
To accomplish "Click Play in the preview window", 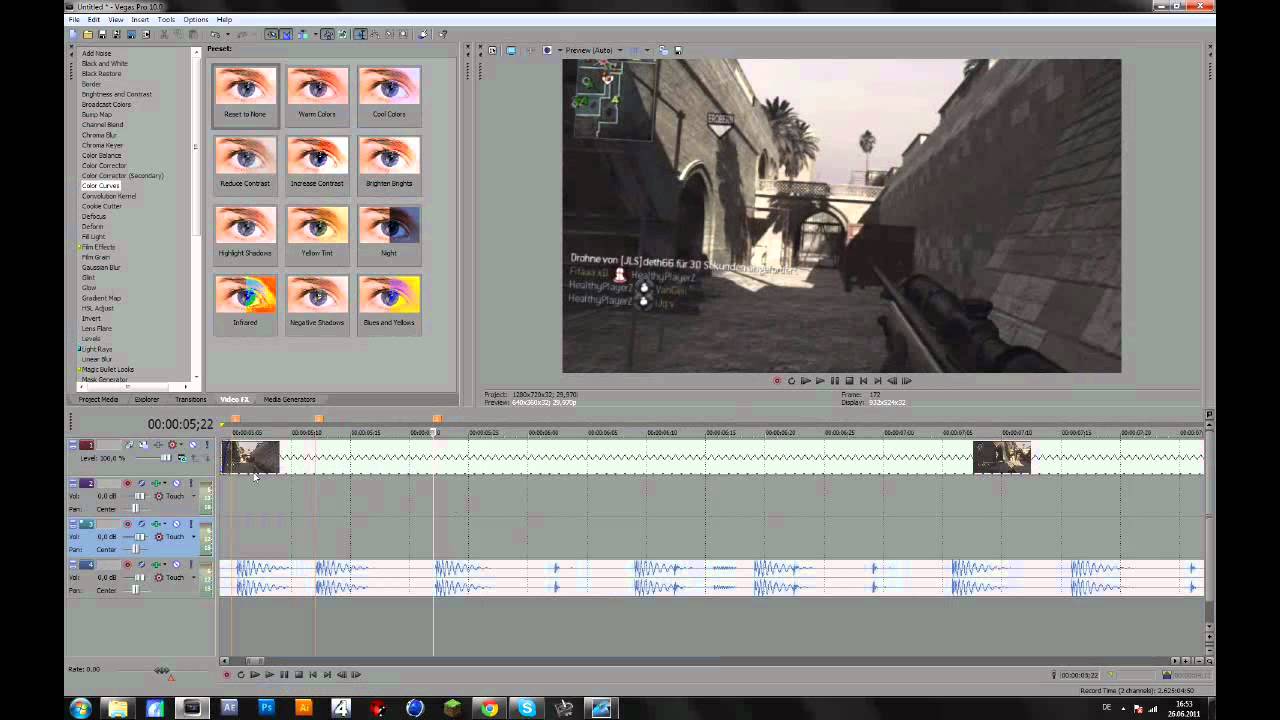I will (x=820, y=380).
